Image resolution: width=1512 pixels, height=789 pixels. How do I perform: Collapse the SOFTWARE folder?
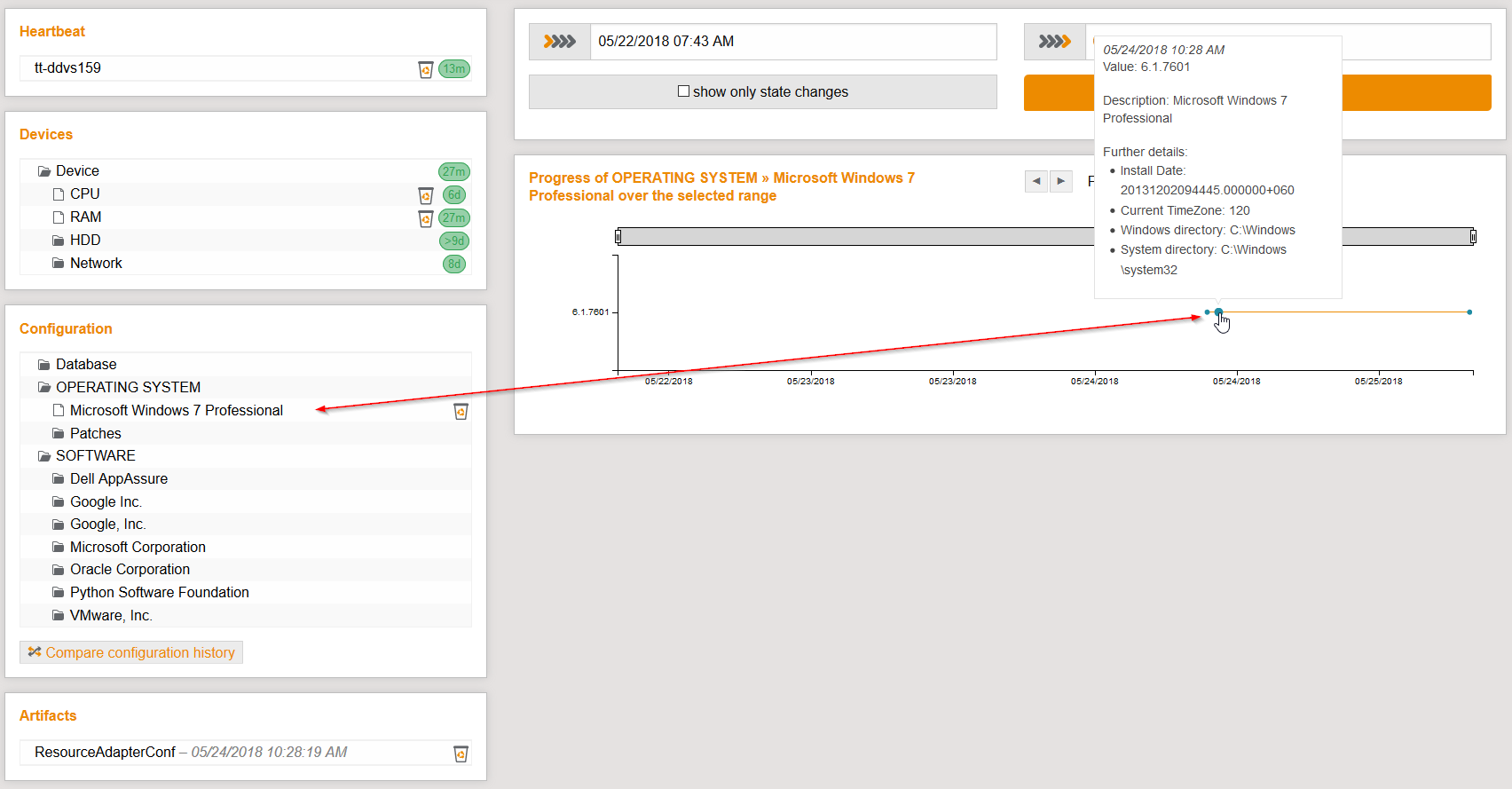44,456
